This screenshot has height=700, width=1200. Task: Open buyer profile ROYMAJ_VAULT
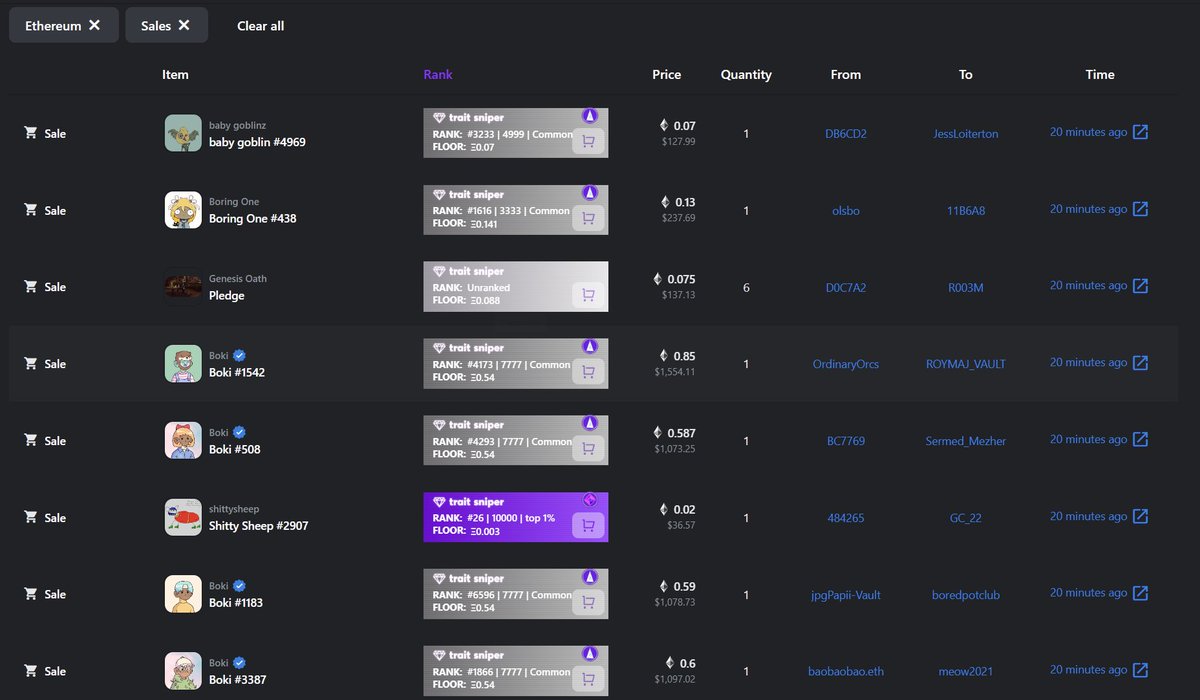click(x=966, y=364)
